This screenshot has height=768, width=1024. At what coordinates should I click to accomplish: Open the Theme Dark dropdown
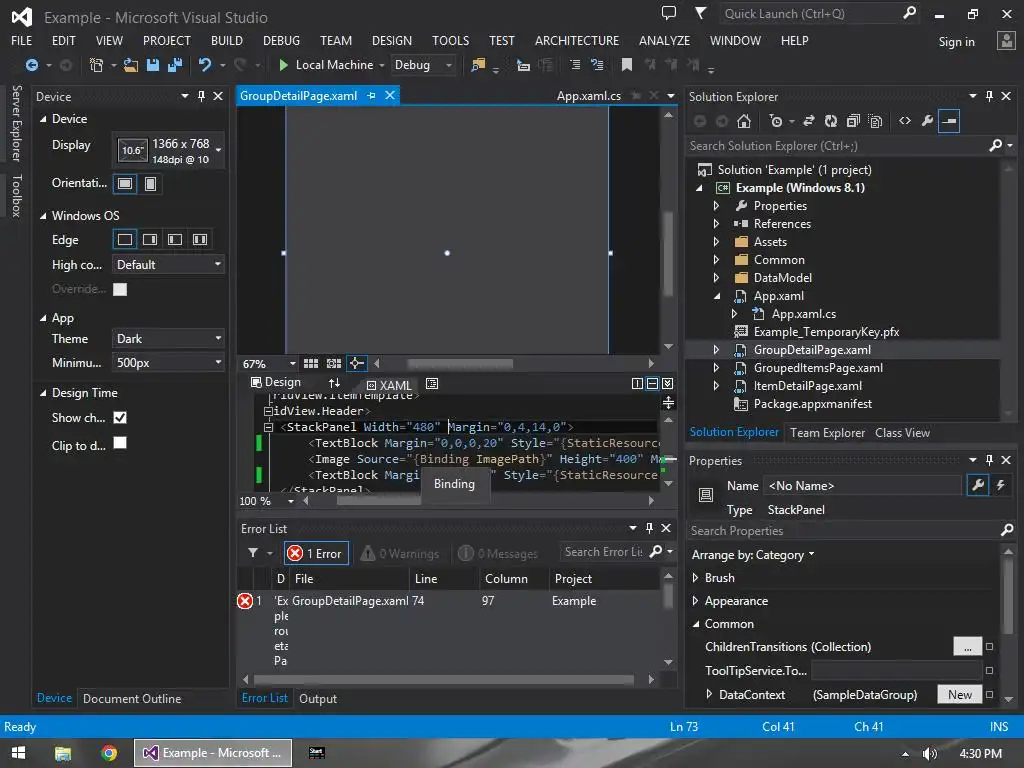(x=168, y=339)
